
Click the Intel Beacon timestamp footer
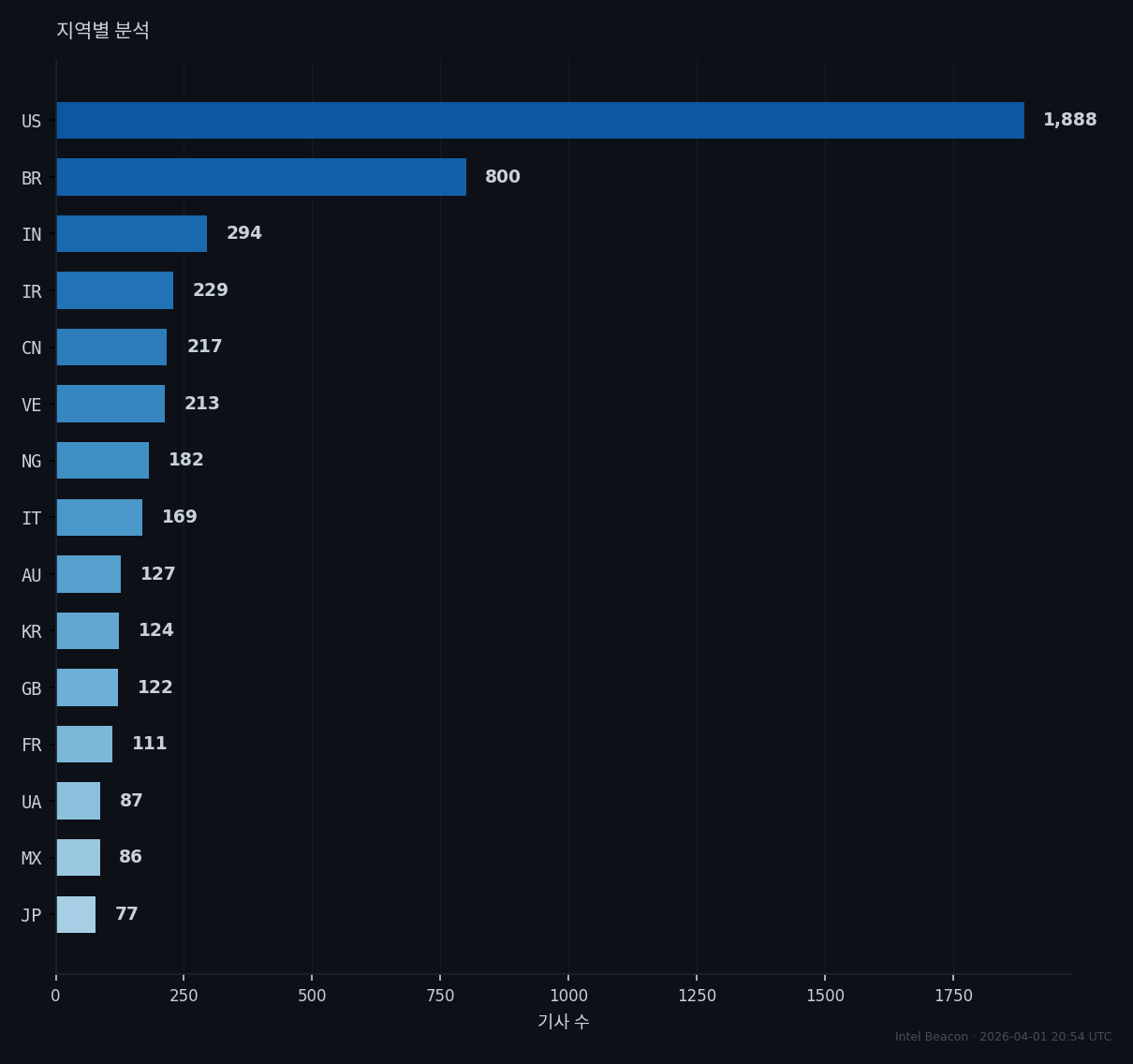coord(1004,1037)
